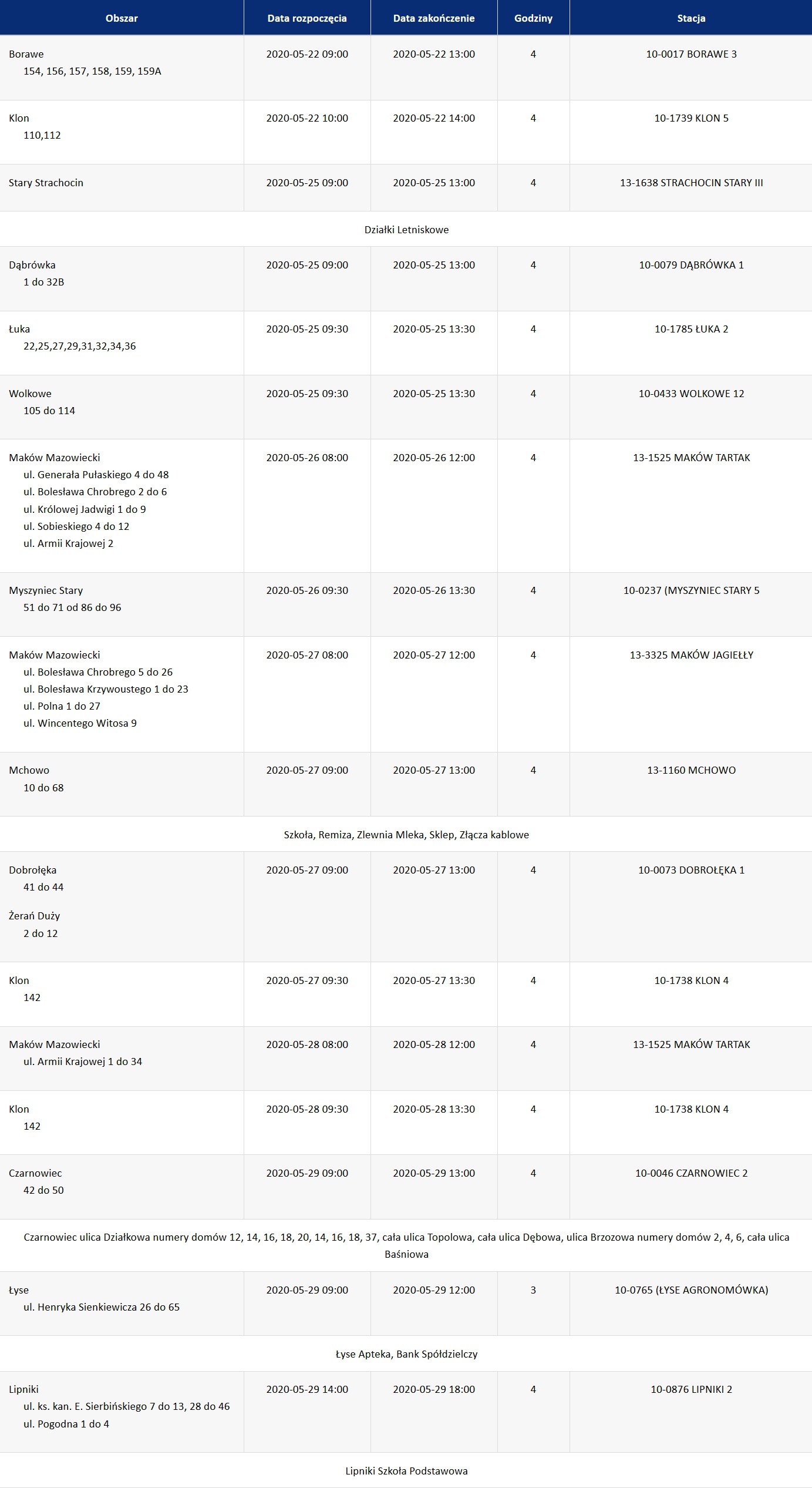Click the Żerań Duży area entry

[x=34, y=916]
